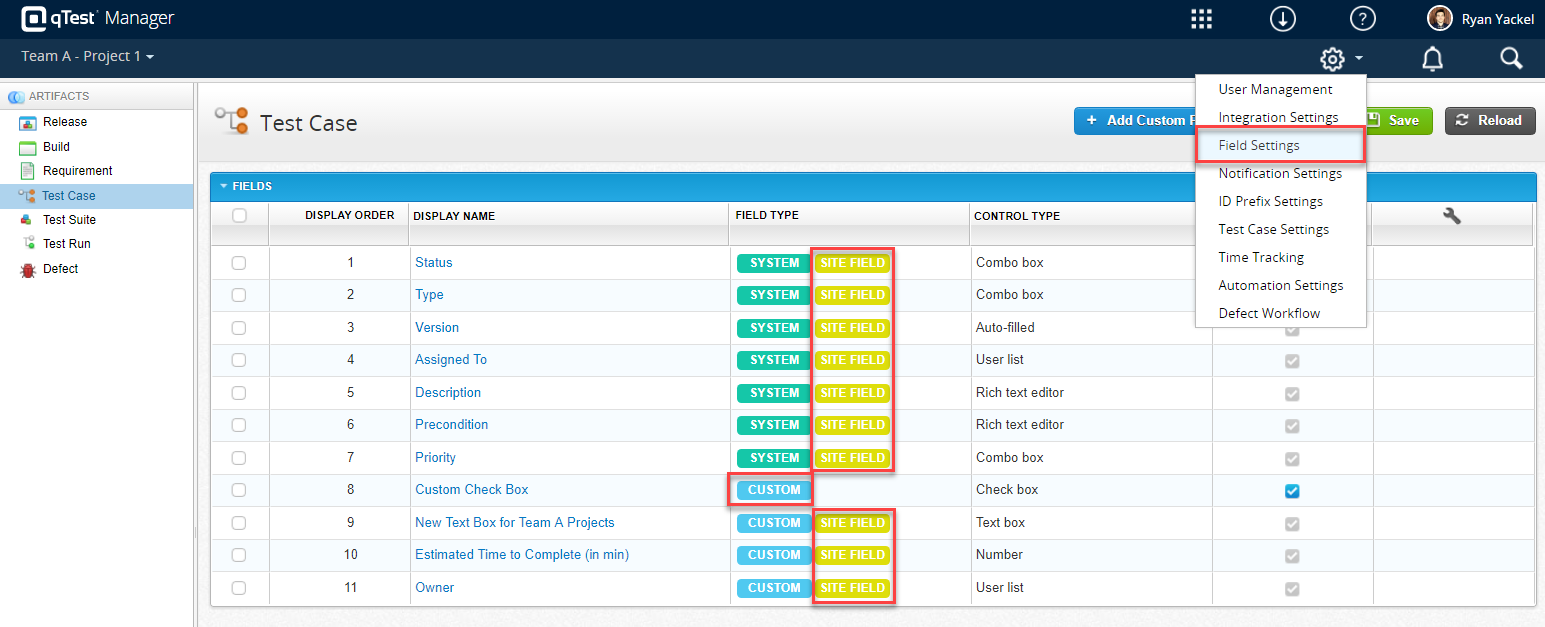
Task: Open the nine-dot apps grid icon
Action: pos(1201,19)
